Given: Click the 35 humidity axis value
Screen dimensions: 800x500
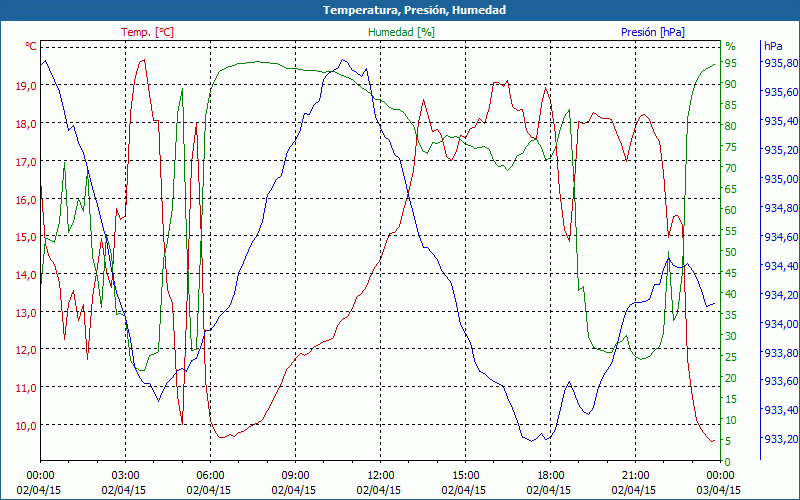Looking at the screenshot, I should point(731,315).
